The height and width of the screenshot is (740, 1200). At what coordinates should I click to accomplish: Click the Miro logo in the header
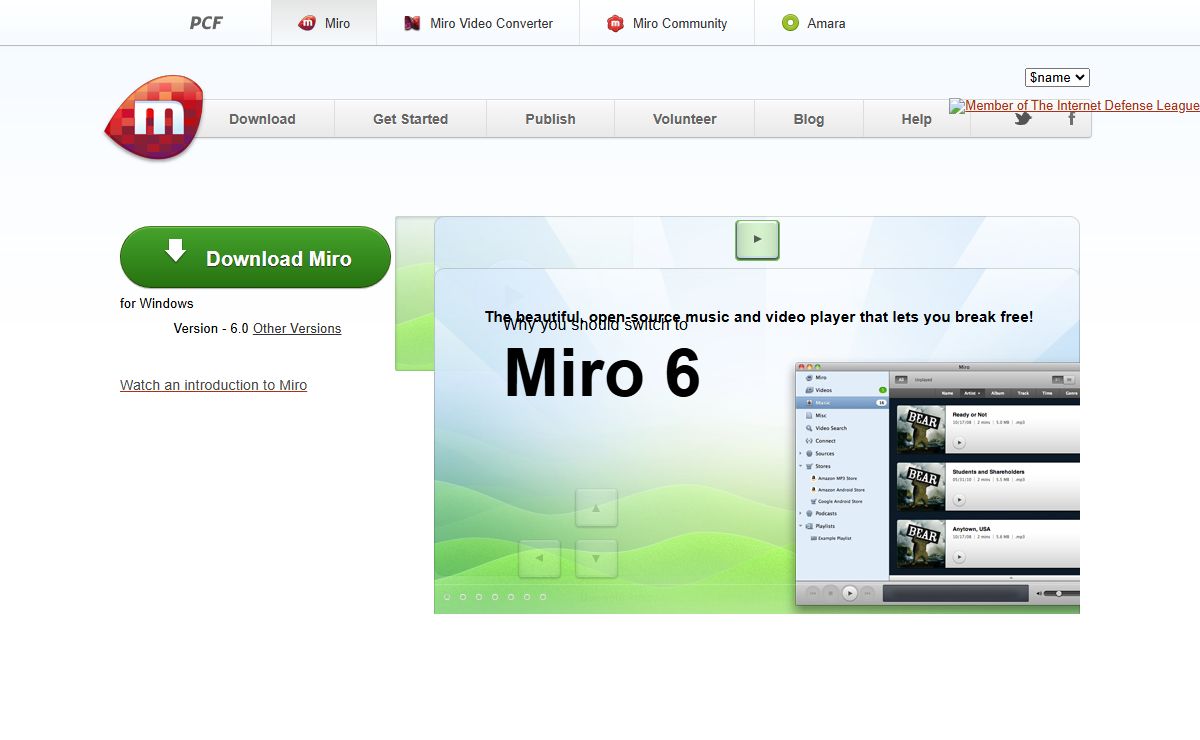(154, 117)
